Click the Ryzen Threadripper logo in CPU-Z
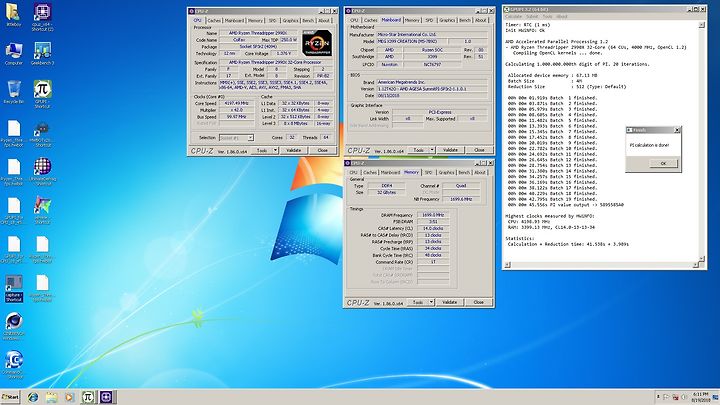 coord(317,43)
